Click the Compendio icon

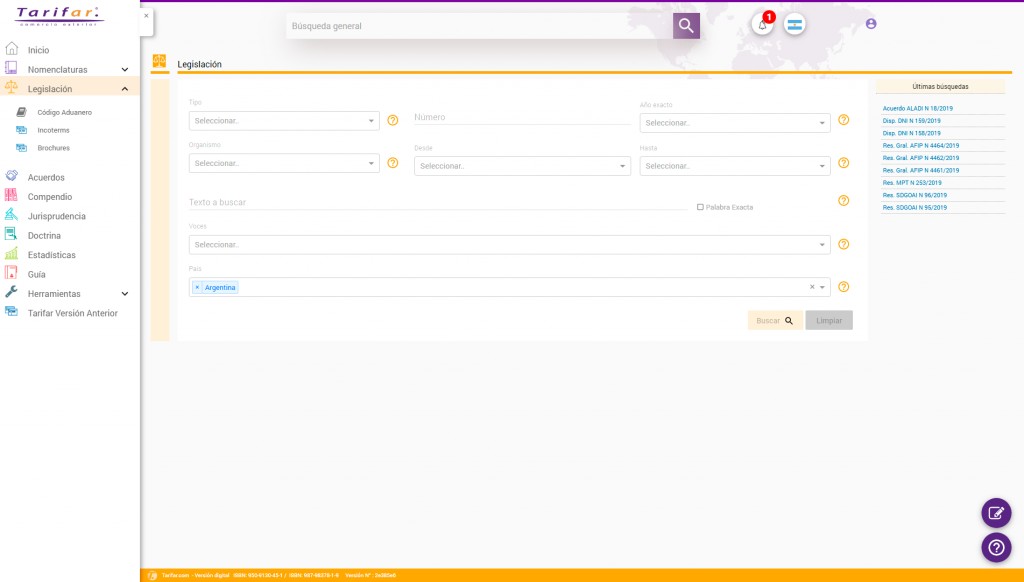coord(11,195)
